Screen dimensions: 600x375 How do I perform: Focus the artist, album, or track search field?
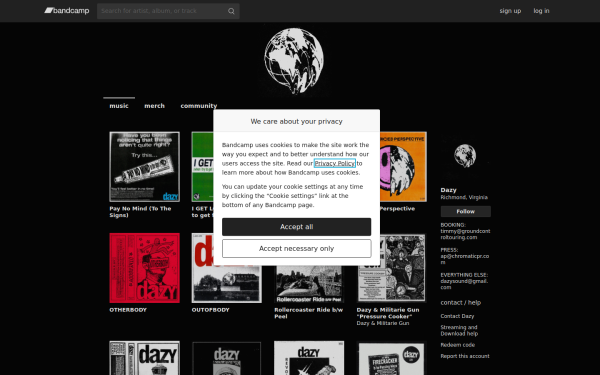pyautogui.click(x=168, y=11)
